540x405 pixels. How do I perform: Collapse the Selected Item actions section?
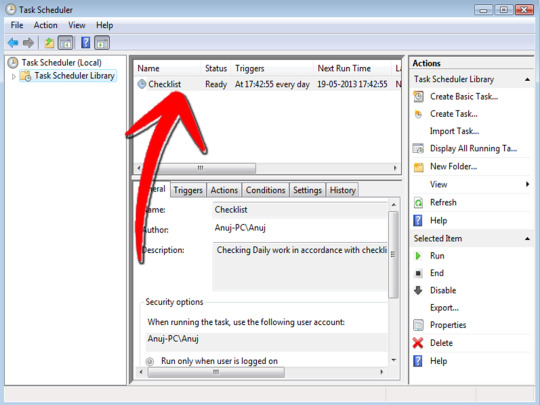coord(527,239)
